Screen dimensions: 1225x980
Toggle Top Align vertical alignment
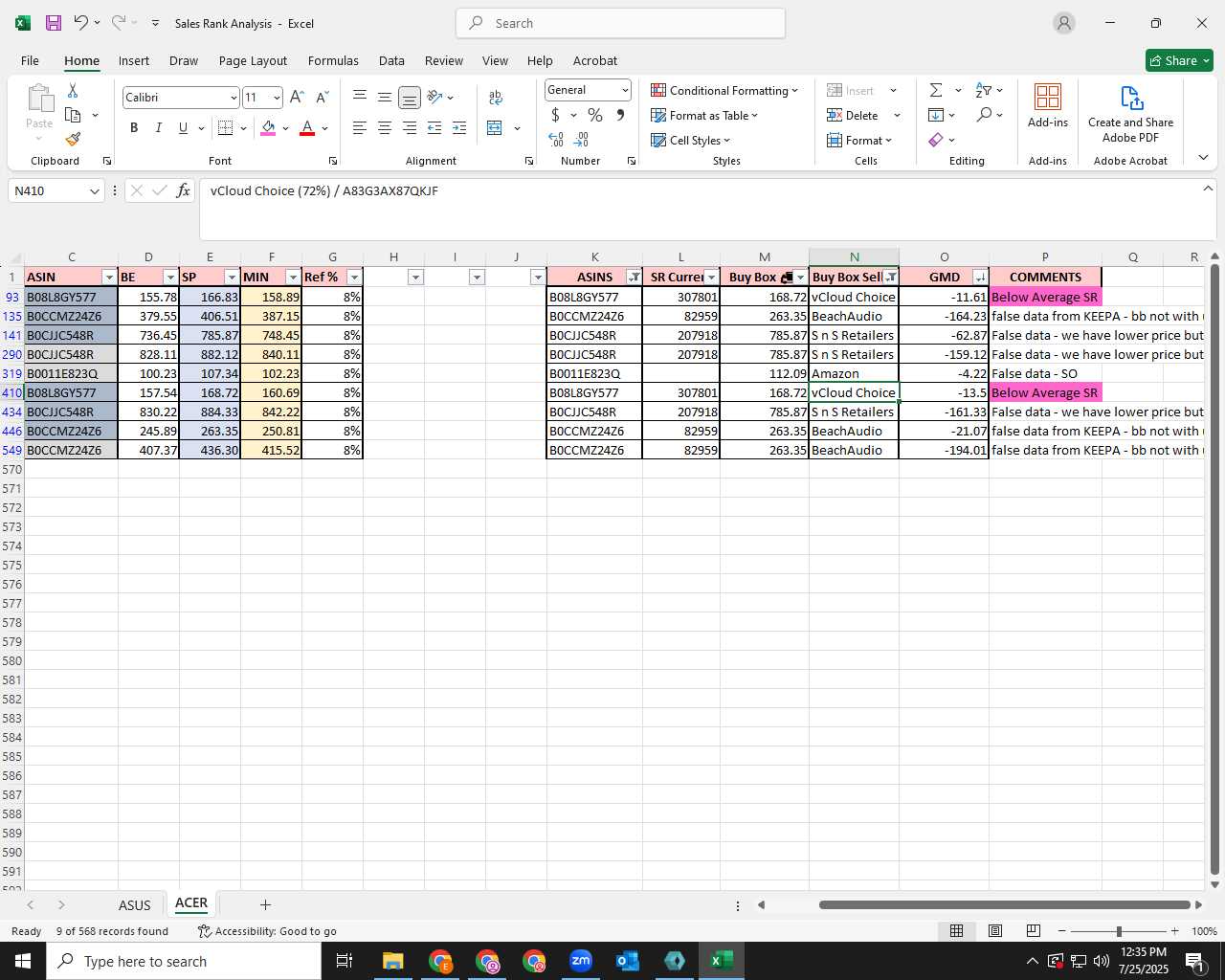[360, 97]
